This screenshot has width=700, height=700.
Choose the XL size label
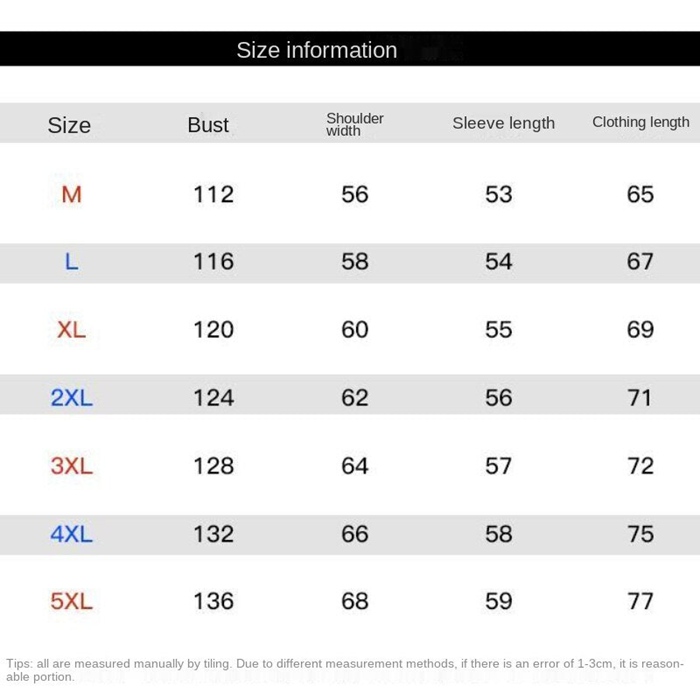pyautogui.click(x=71, y=330)
